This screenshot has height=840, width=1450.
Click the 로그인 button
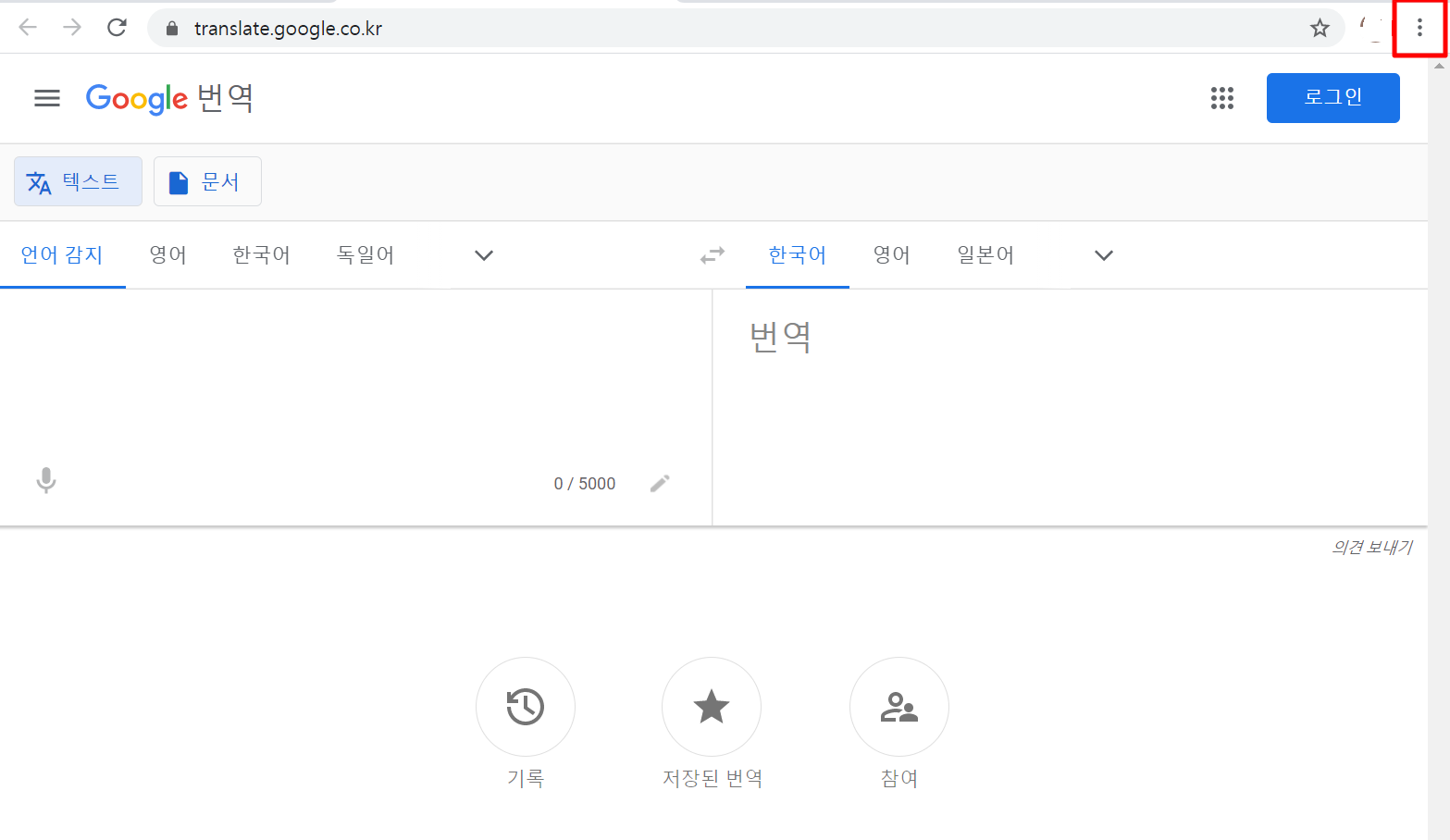[x=1333, y=98]
